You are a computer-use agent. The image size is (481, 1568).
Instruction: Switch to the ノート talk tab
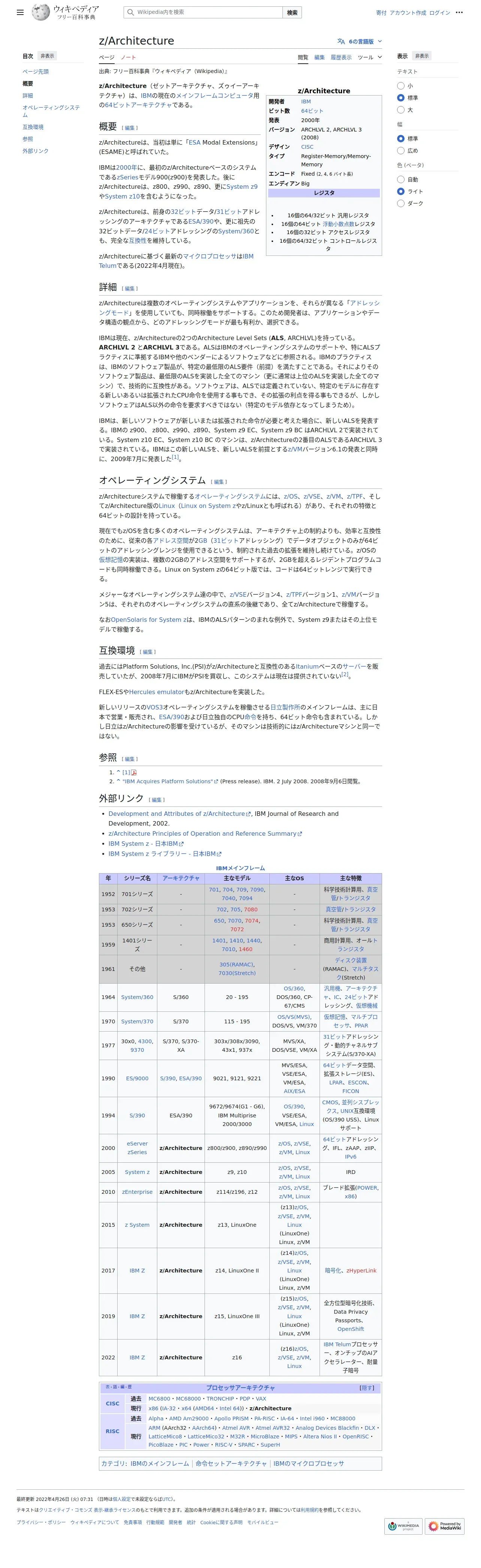tap(128, 57)
